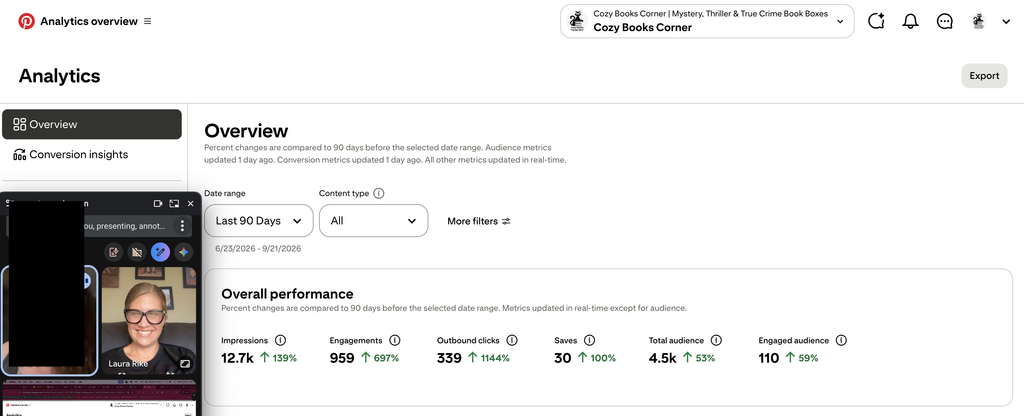Click the shared screen preview thumbnail
The image size is (1024, 416).
click(x=99, y=398)
